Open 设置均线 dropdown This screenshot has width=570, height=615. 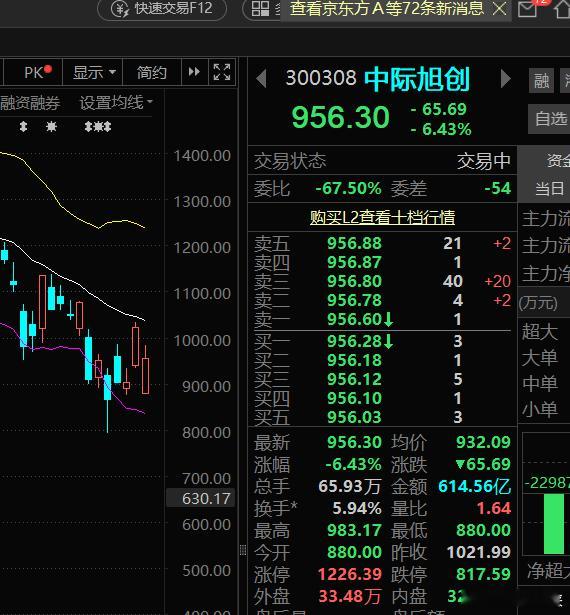[x=117, y=103]
